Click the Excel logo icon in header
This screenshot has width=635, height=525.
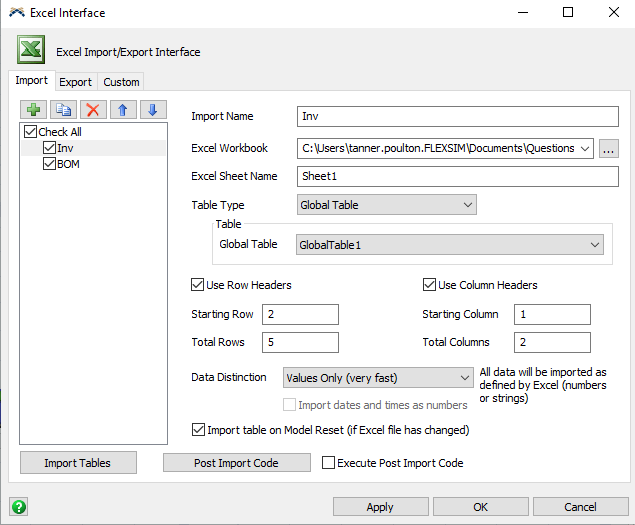(x=31, y=51)
